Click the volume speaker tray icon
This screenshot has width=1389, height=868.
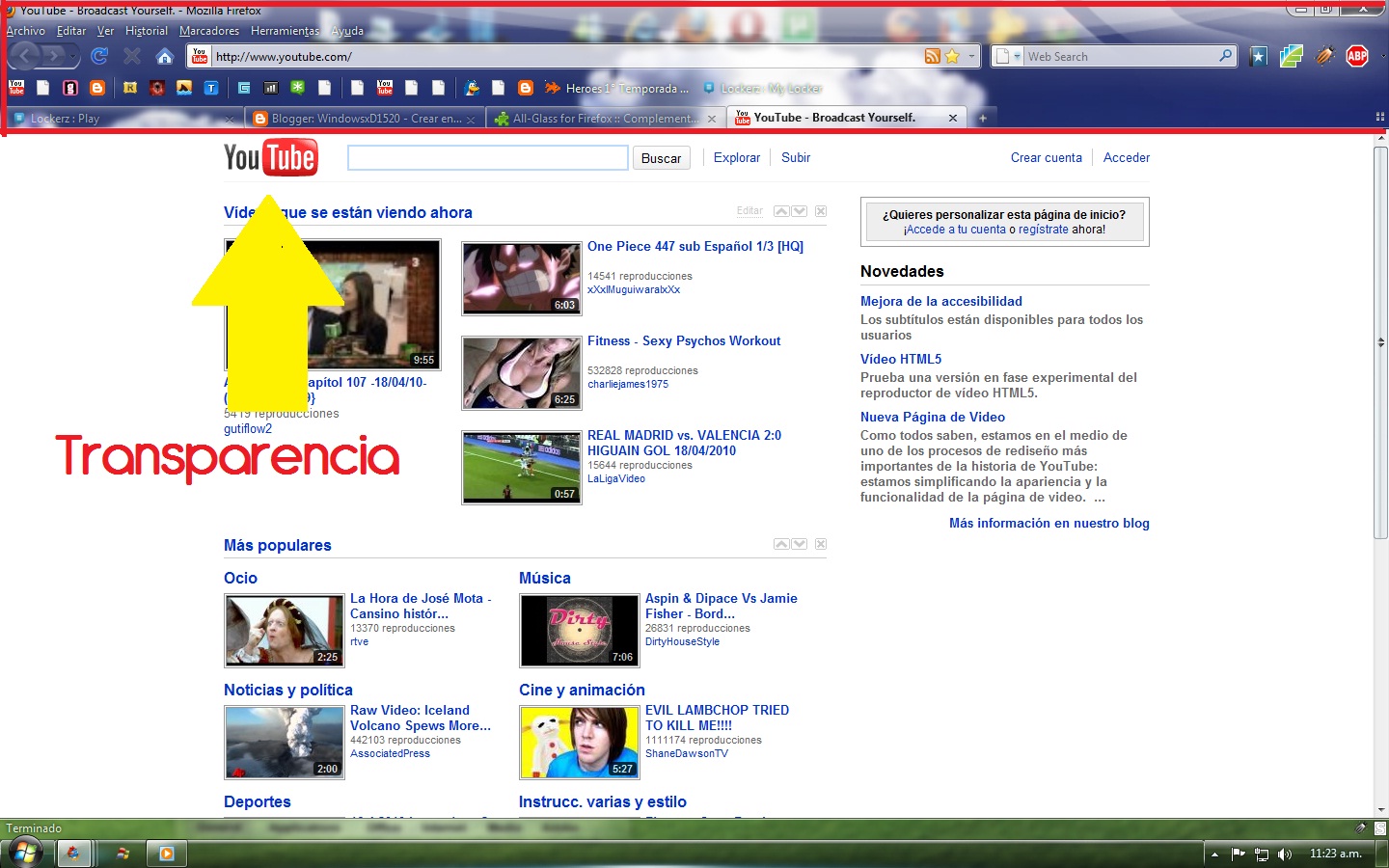1284,854
